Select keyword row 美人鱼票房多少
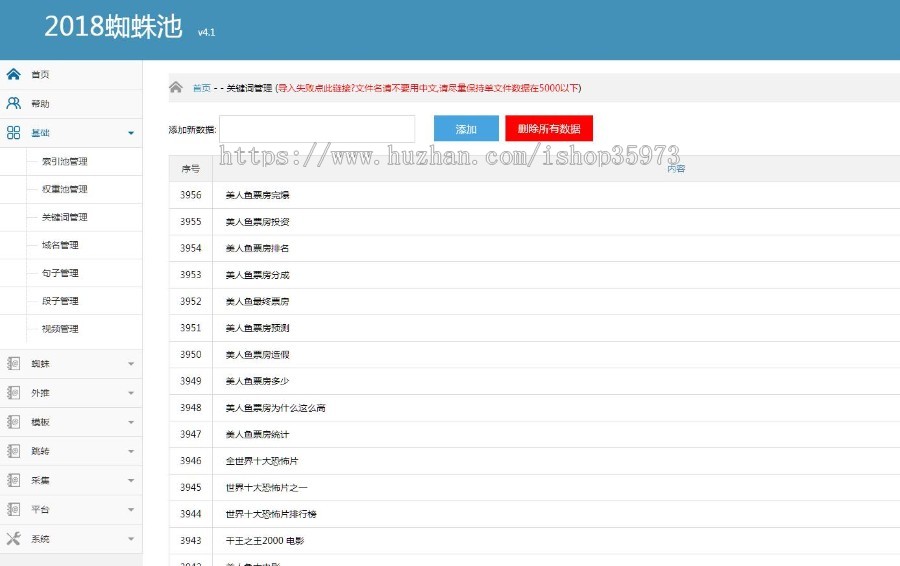This screenshot has width=900, height=566. (x=257, y=381)
